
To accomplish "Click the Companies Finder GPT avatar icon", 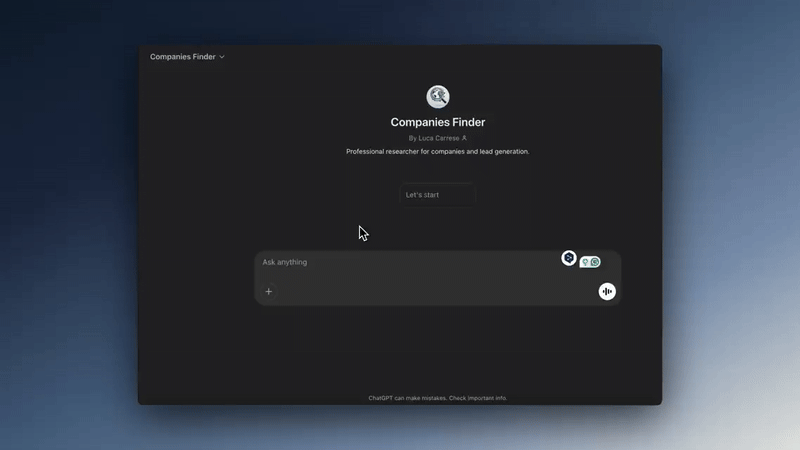I will 438,96.
